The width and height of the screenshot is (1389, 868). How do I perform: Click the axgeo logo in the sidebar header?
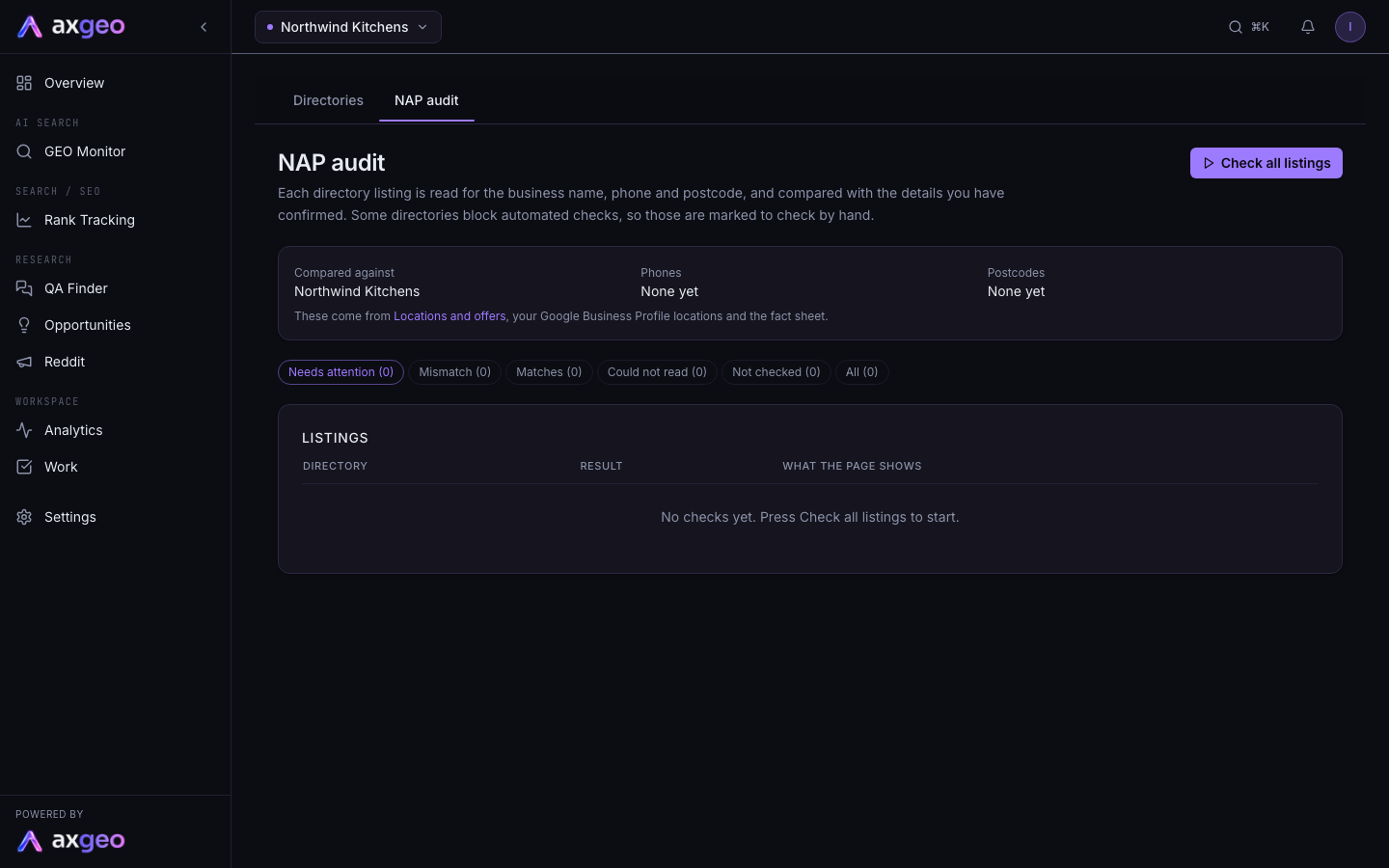coord(71,27)
